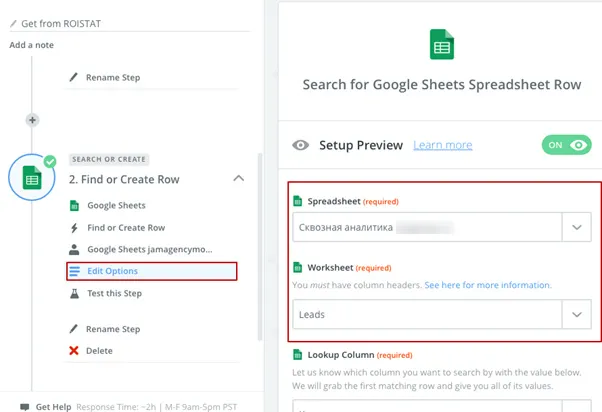602x412 pixels.
Task: Click the account person icon
Action: pyautogui.click(x=74, y=250)
